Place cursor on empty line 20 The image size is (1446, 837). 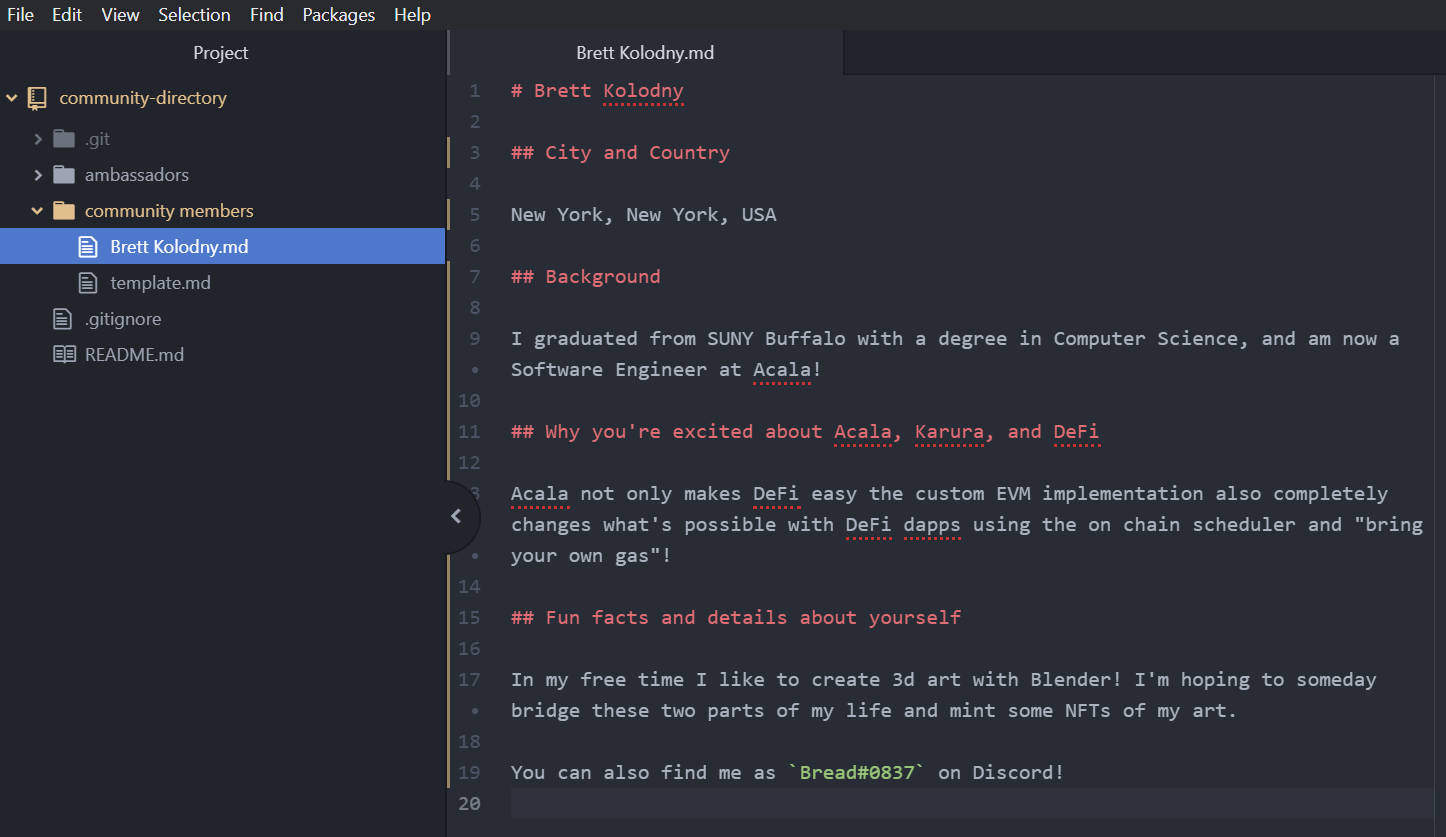(x=971, y=804)
